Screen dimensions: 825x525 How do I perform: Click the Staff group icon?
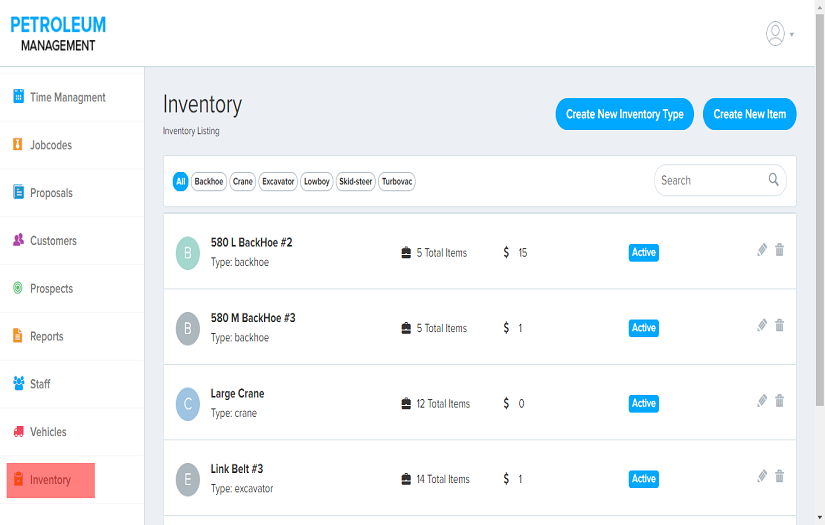click(x=19, y=383)
